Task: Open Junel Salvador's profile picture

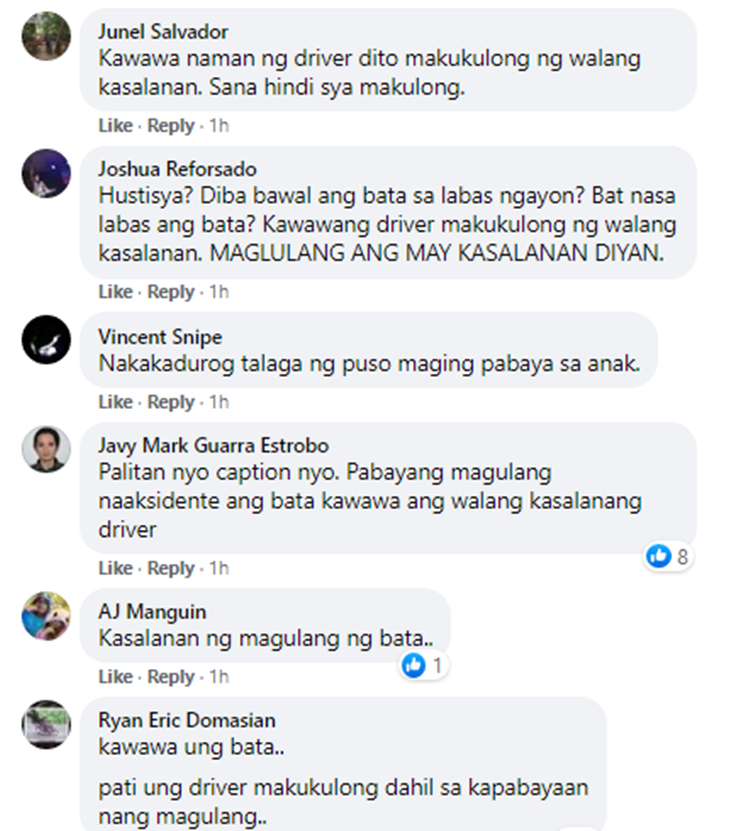Action: 46,36
